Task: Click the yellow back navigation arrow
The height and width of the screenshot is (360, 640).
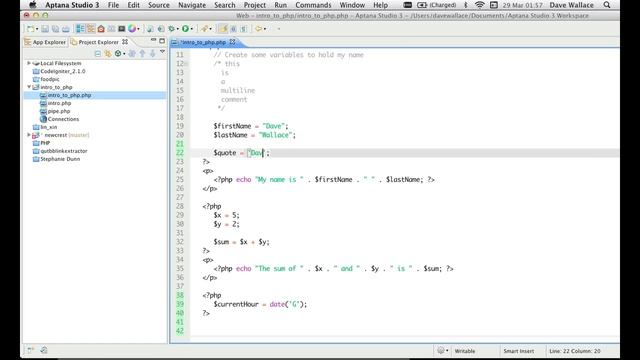Action: click(258, 29)
